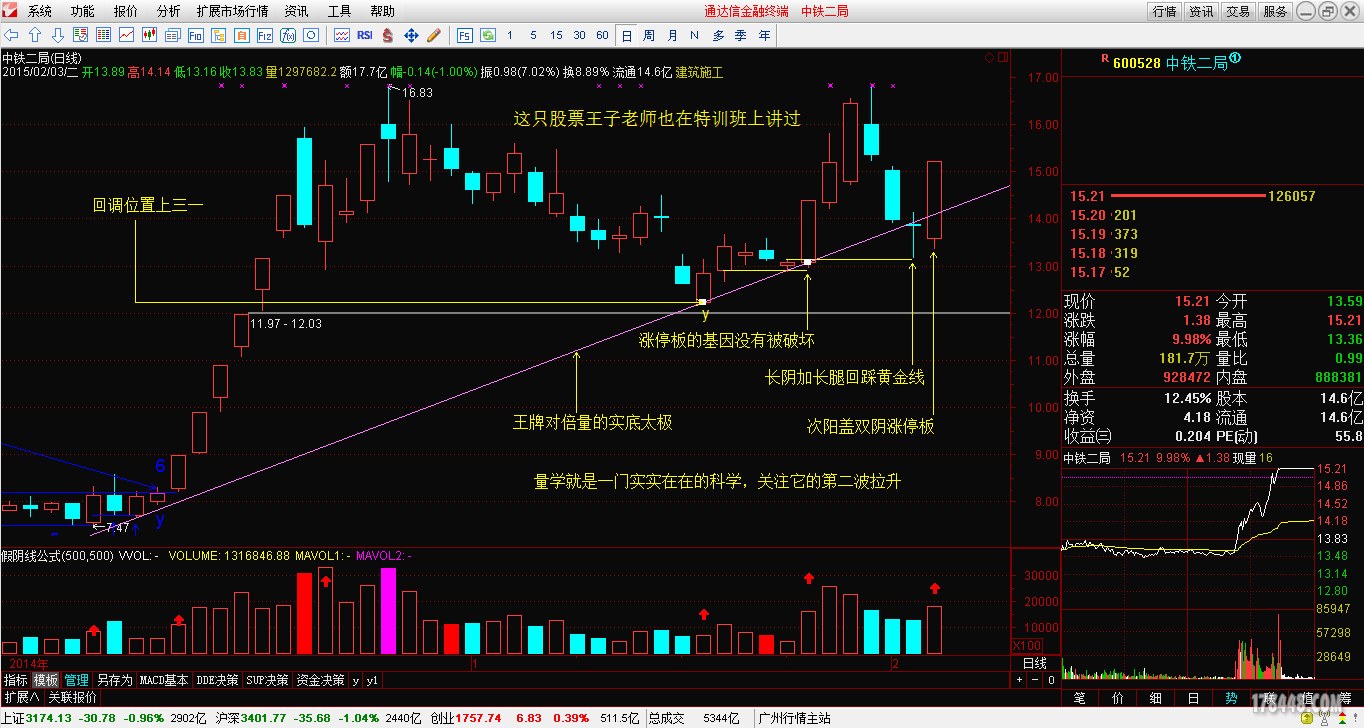Click the down arrow toolbar icon

(x=58, y=35)
